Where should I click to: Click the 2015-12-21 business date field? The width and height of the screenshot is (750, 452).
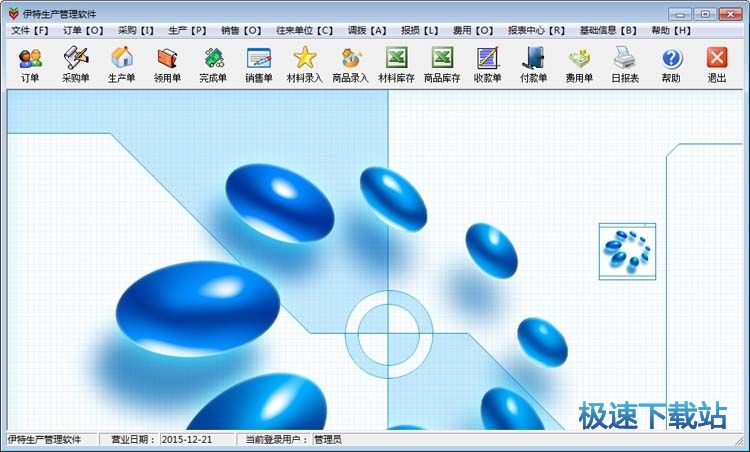(197, 440)
